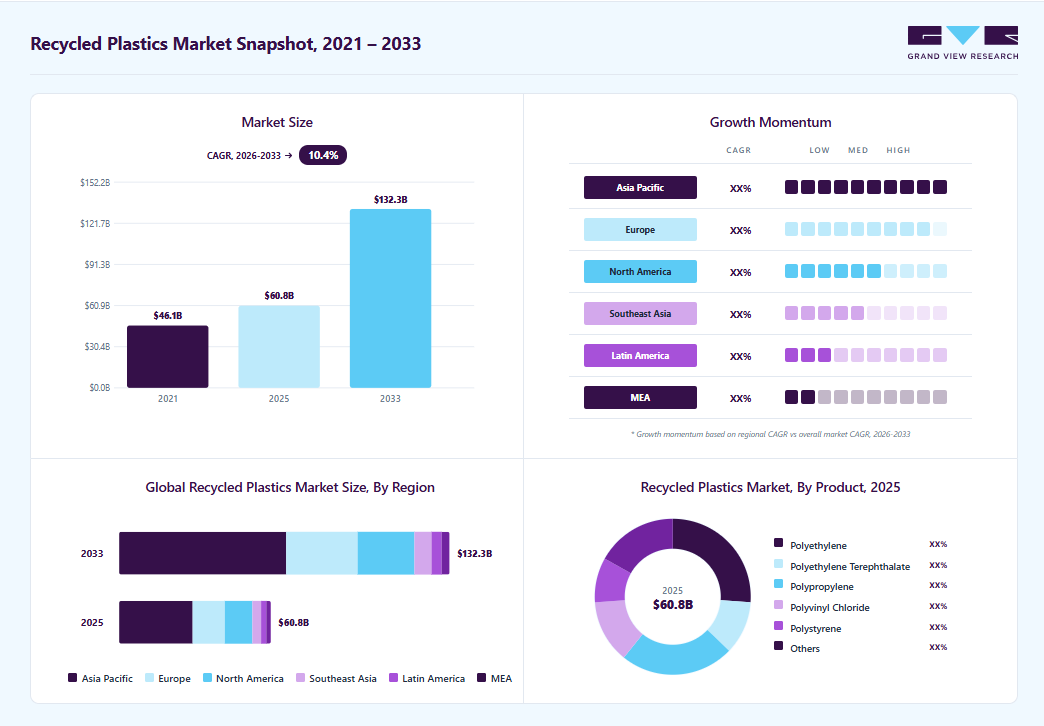
Task: Click the XX% value for MEA row
Action: 740,398
